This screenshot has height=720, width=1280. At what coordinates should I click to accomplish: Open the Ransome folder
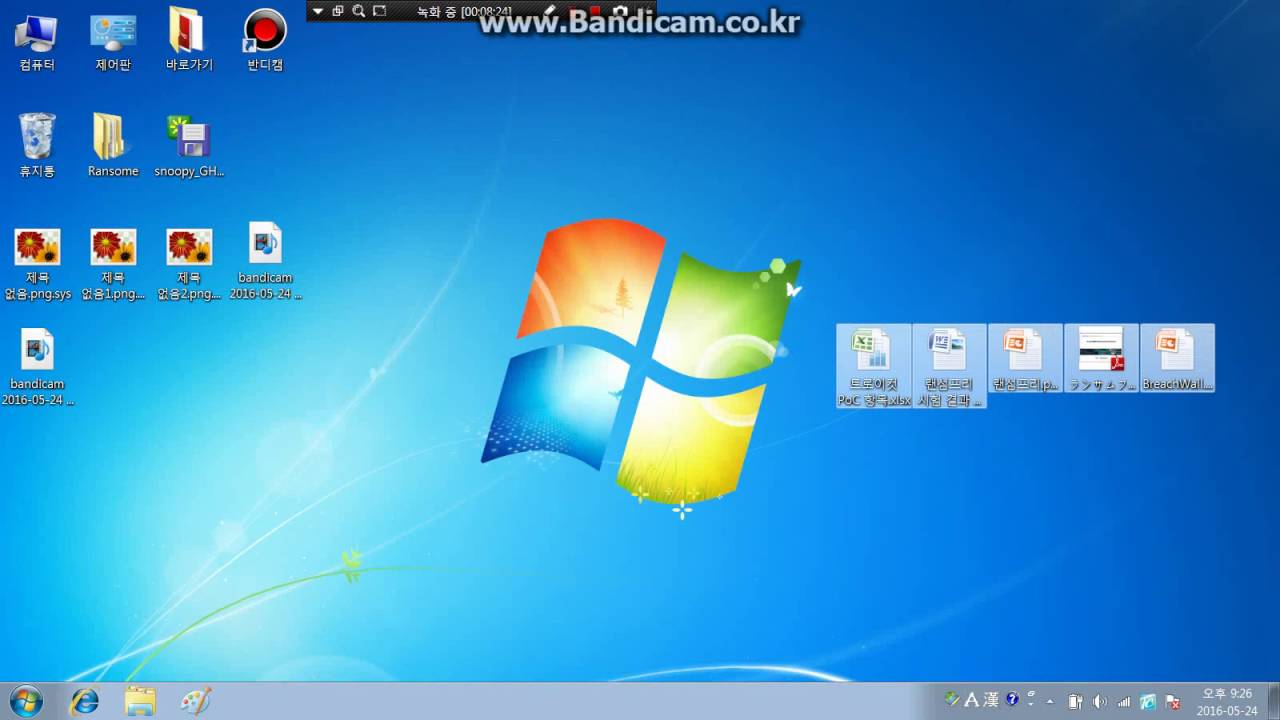[113, 146]
